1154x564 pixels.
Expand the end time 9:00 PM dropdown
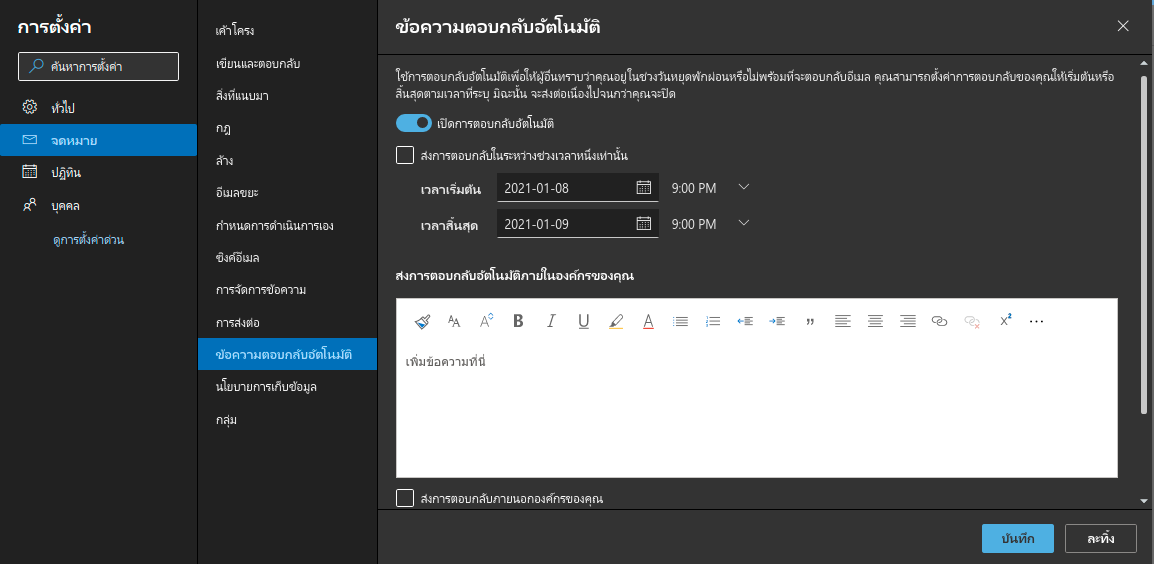[743, 223]
